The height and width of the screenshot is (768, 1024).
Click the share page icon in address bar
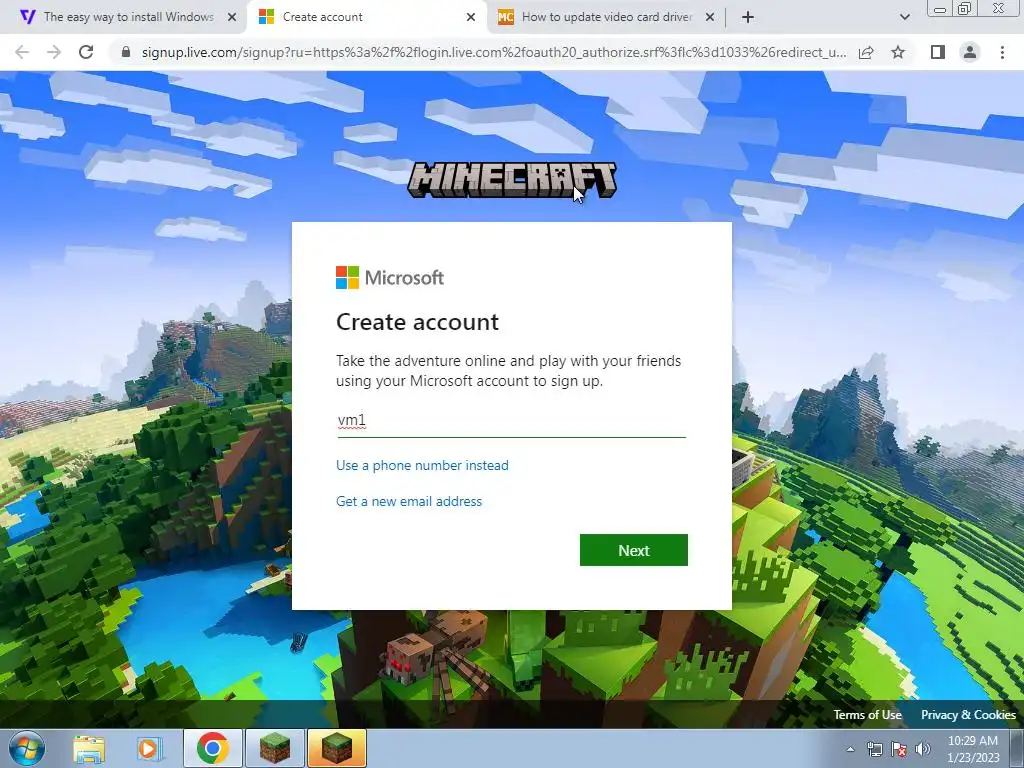[x=866, y=52]
